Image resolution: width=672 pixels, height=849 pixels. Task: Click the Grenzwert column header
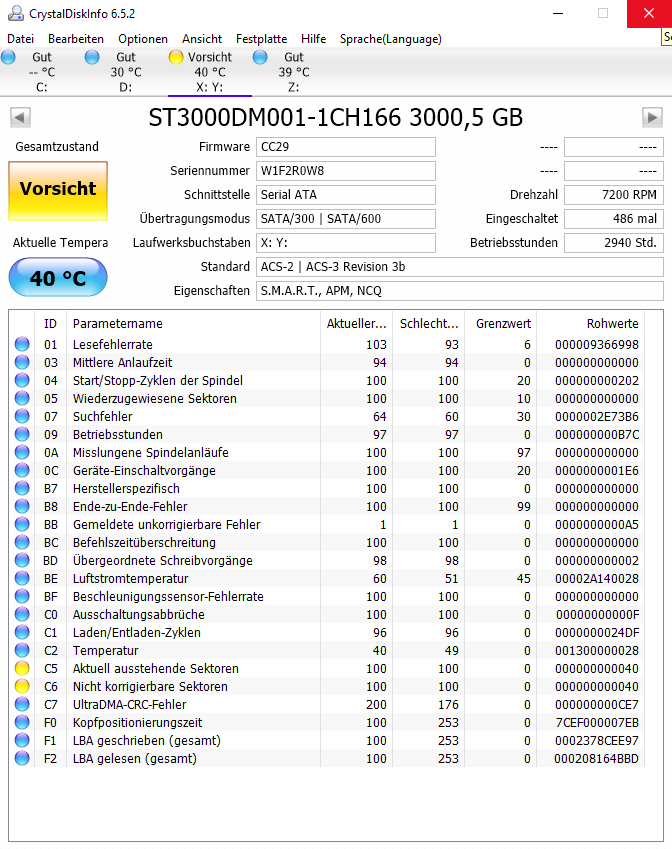tap(501, 324)
